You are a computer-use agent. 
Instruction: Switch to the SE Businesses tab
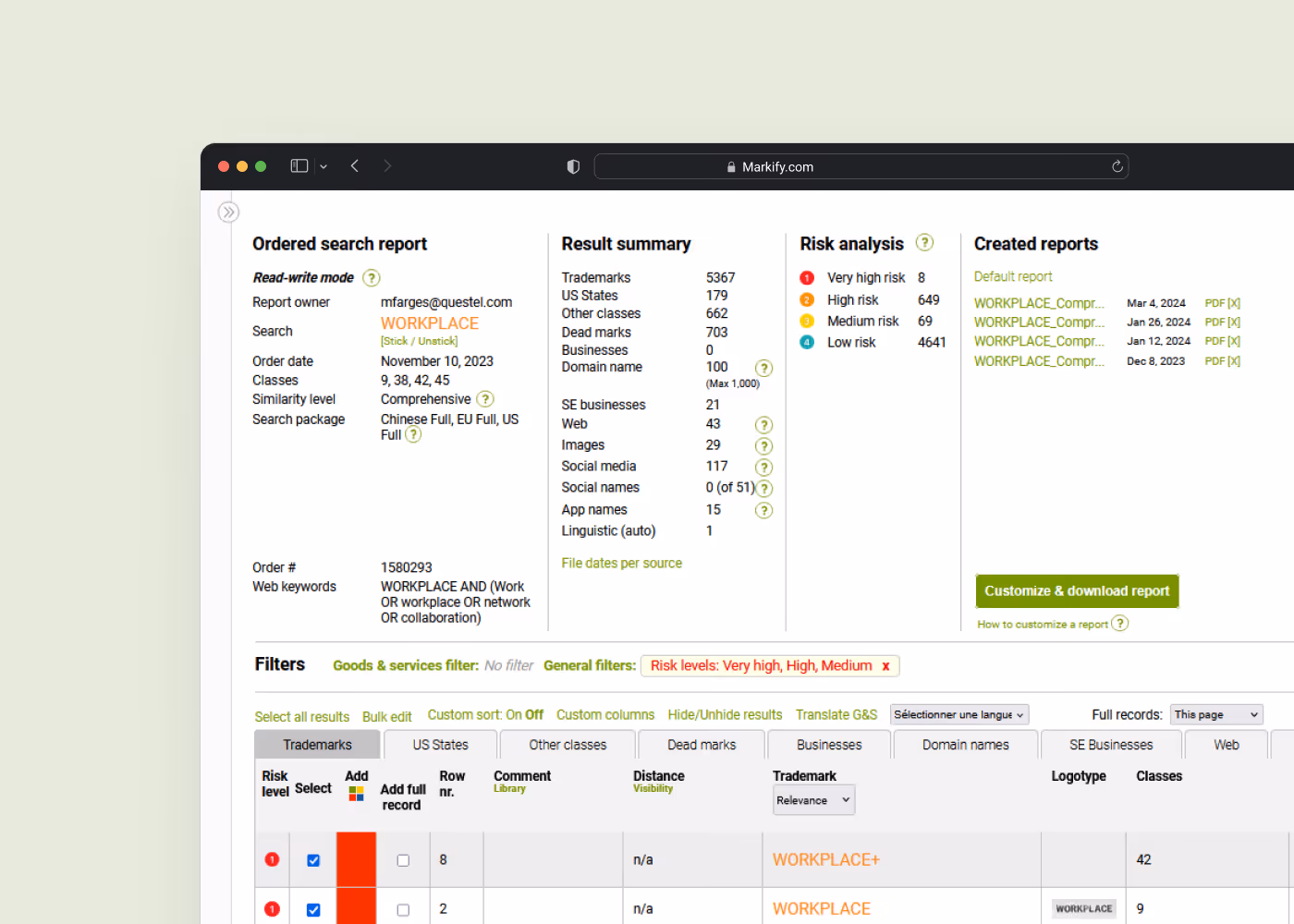point(1111,745)
